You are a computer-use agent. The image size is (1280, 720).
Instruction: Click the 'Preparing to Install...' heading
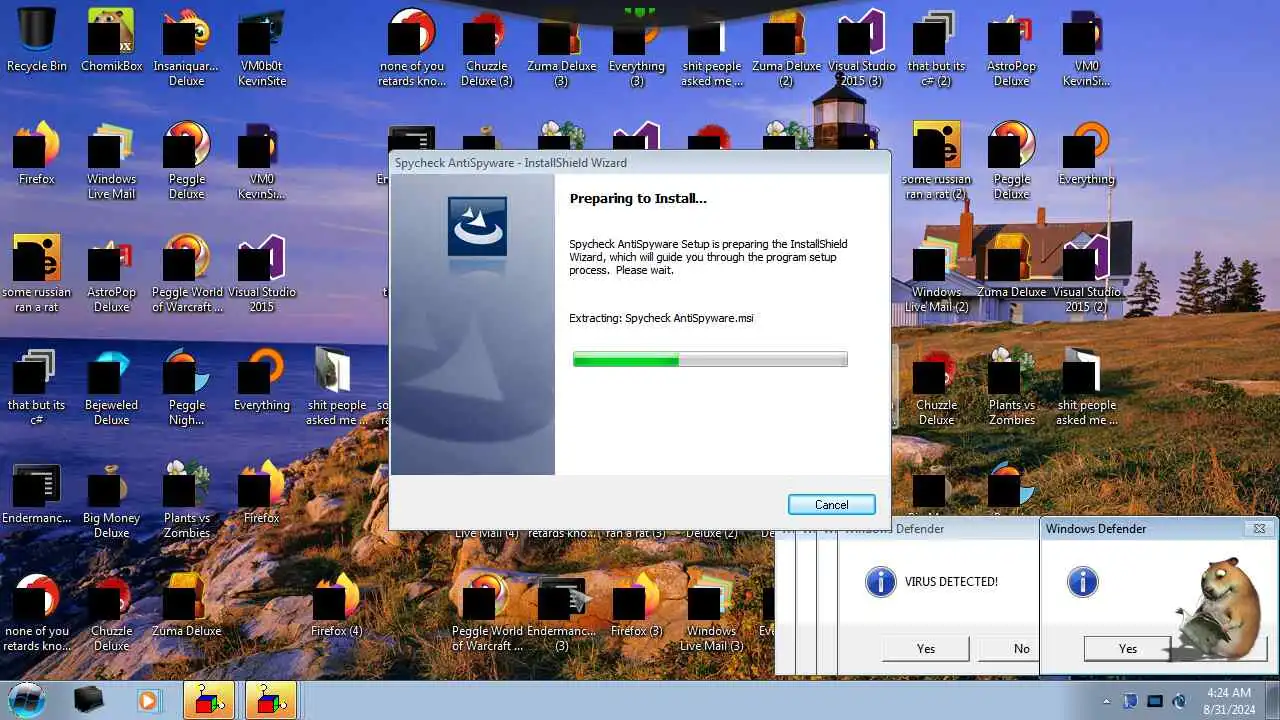pos(638,198)
